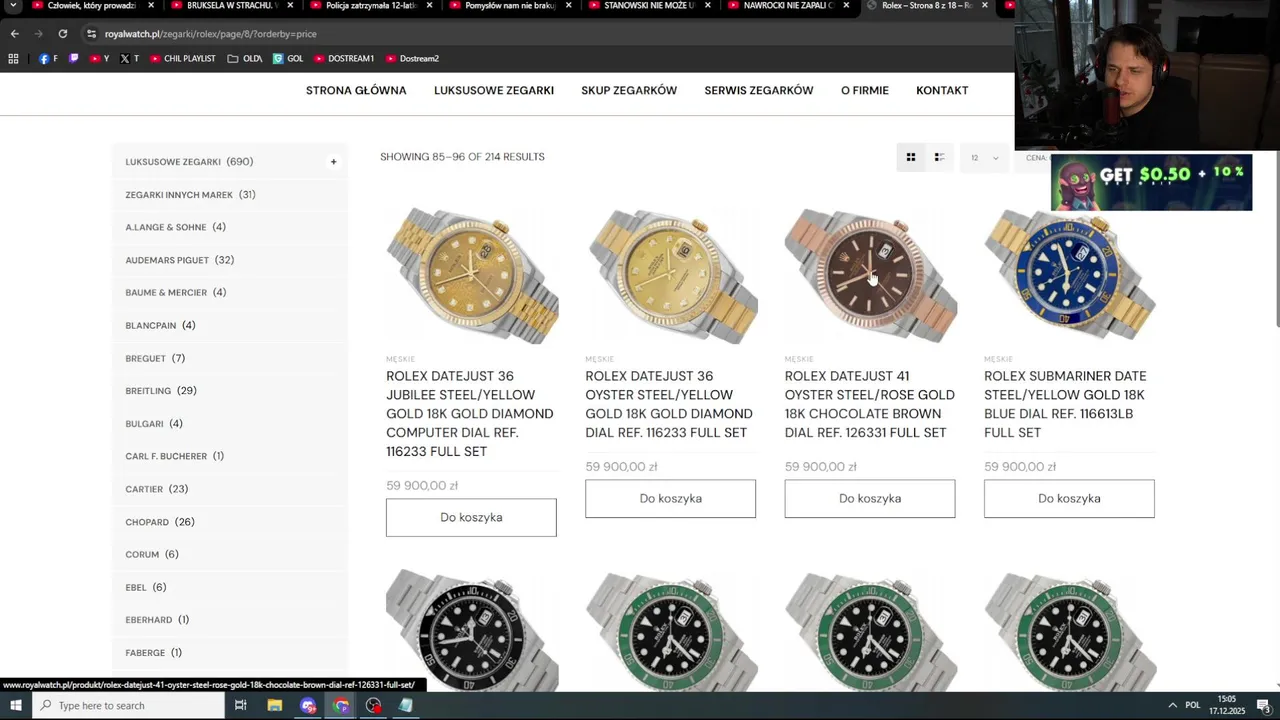
Task: Open SERWIS ZEGARKÓW menu item
Action: (759, 91)
